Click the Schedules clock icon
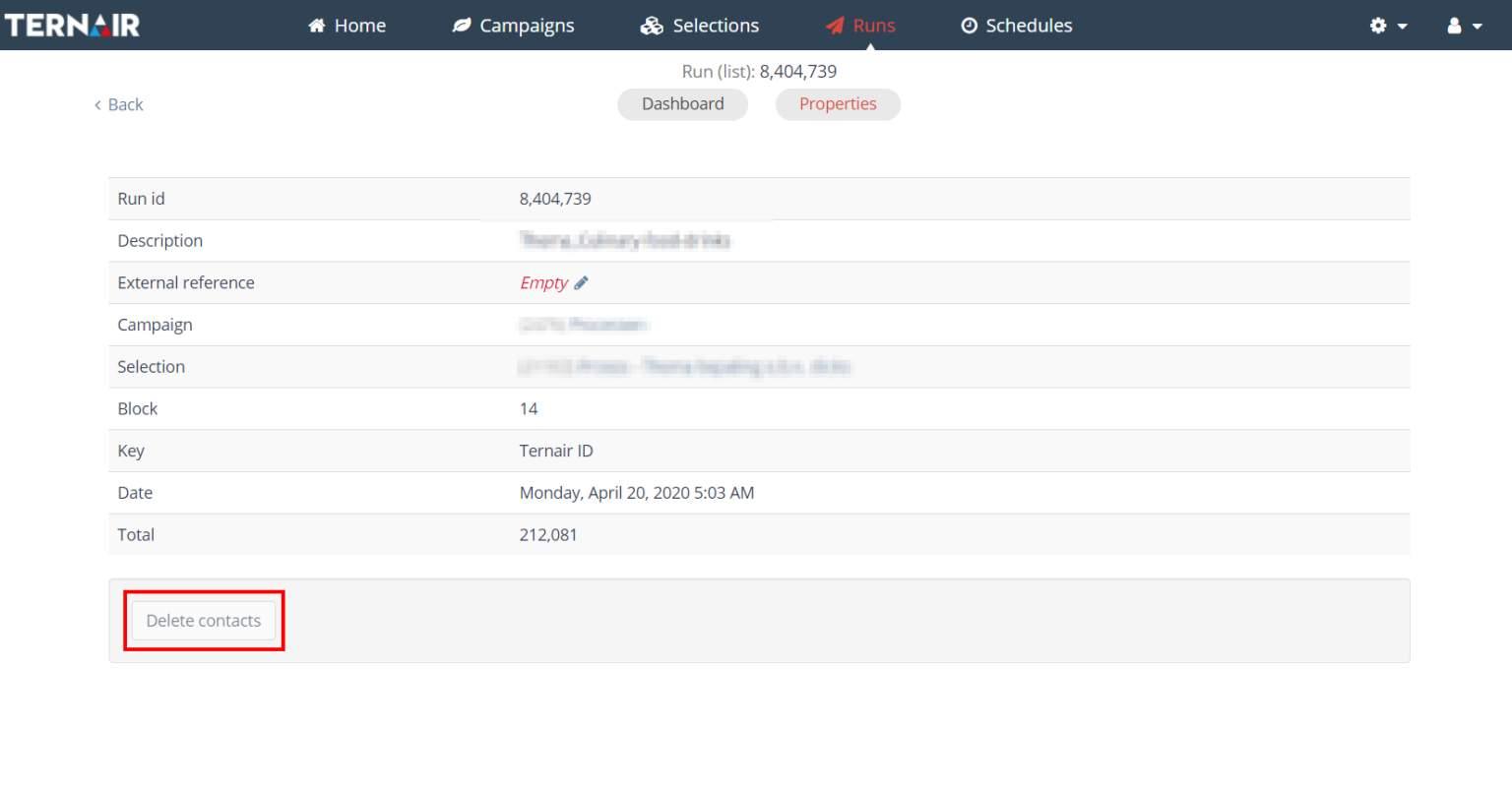The height and width of the screenshot is (790, 1512). point(970,26)
